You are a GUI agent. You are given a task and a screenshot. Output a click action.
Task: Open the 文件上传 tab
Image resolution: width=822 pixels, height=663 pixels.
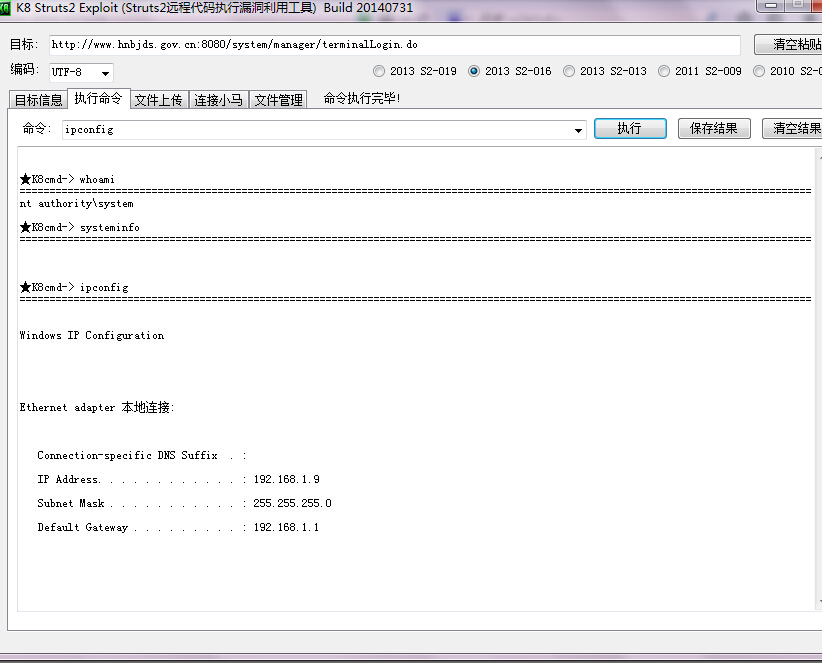[158, 100]
